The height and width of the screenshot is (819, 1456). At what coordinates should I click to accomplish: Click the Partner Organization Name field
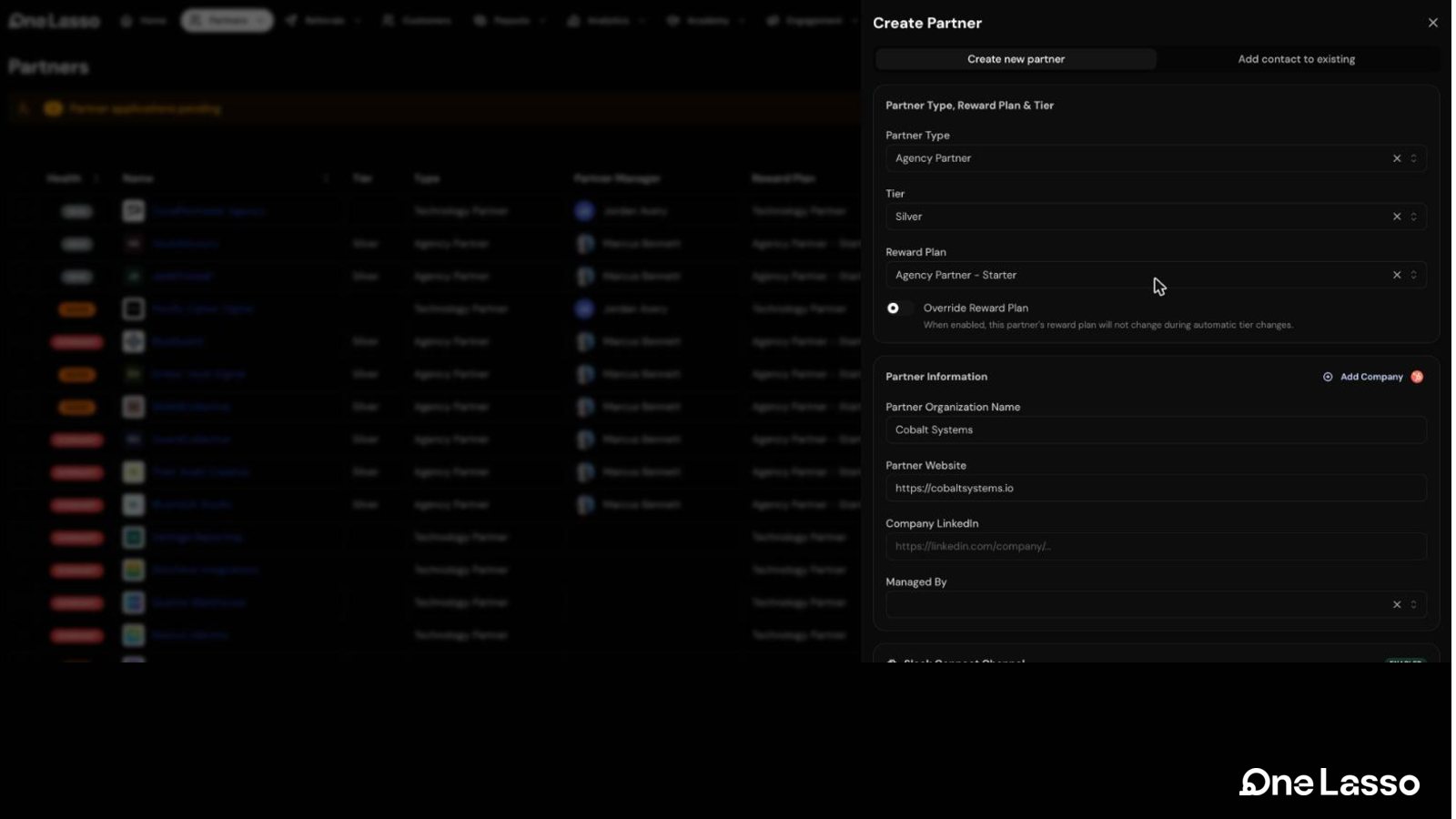pos(1156,430)
